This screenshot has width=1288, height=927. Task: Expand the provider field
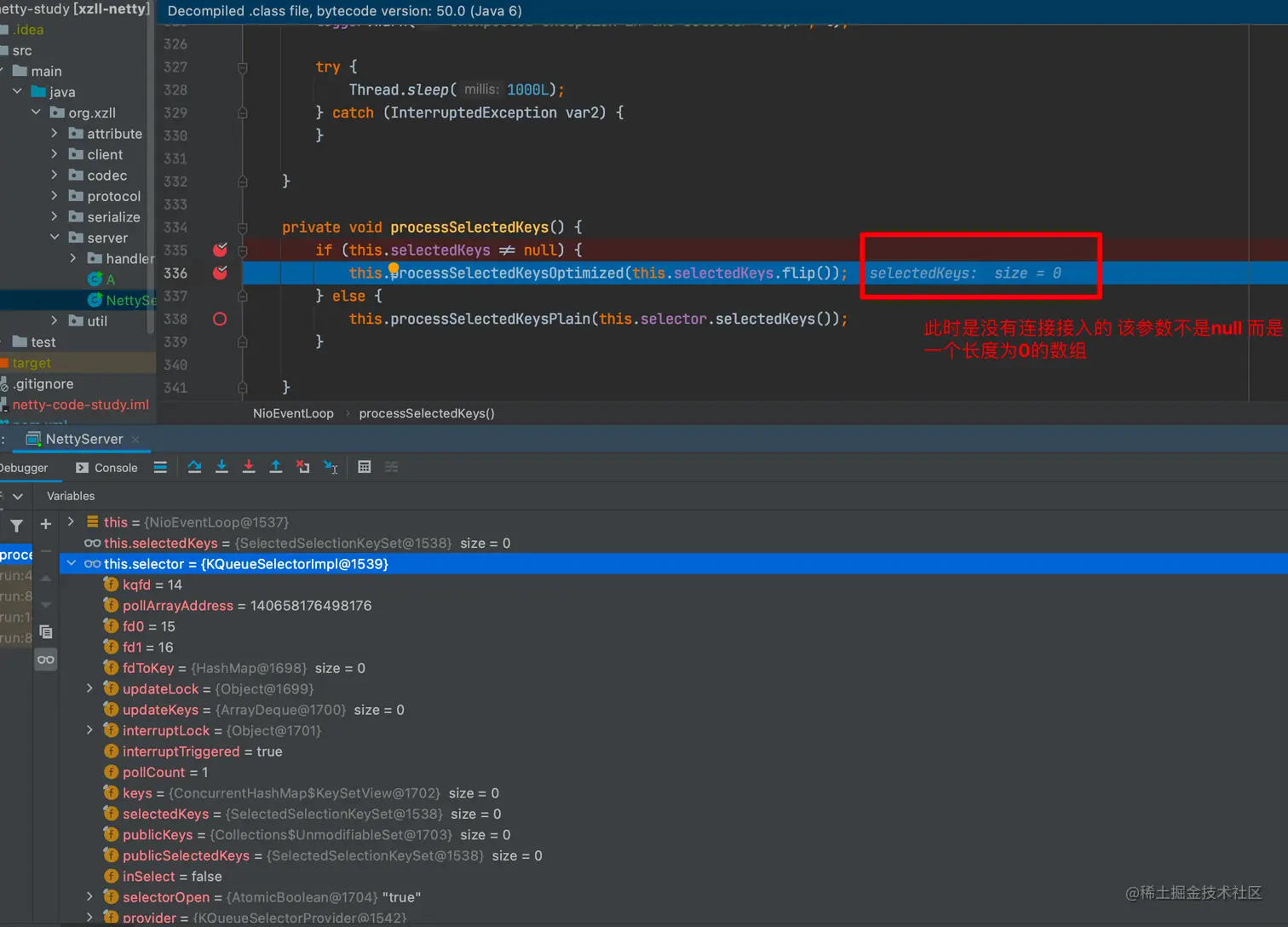tap(90, 918)
